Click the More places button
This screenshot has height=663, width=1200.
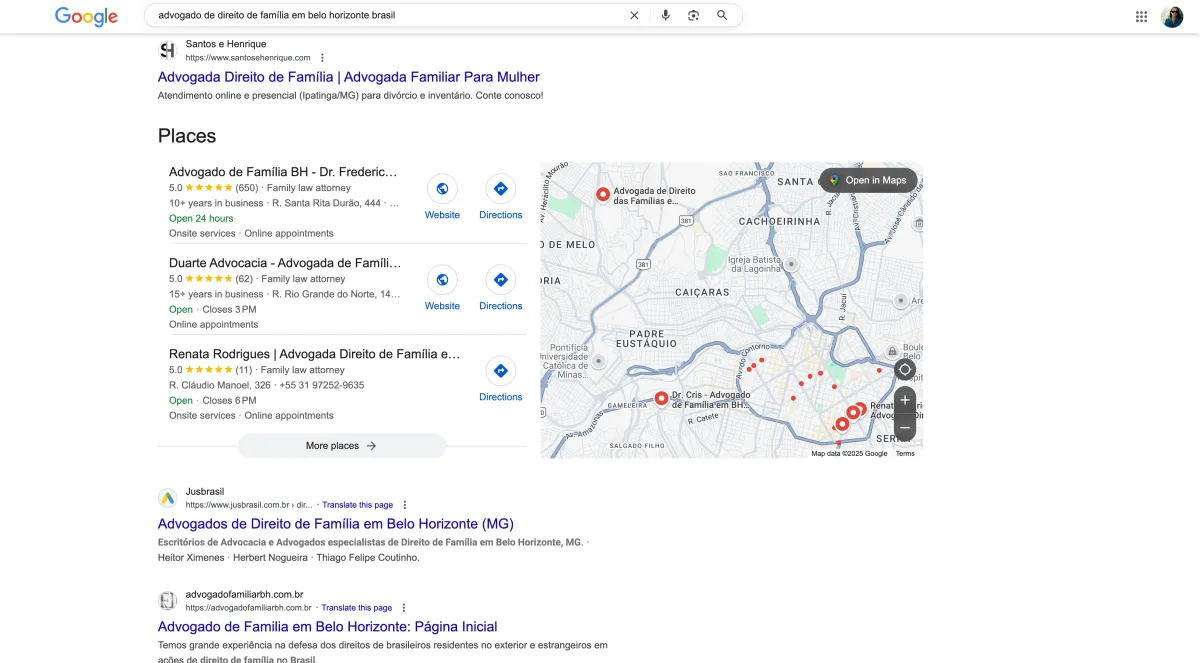coord(341,446)
